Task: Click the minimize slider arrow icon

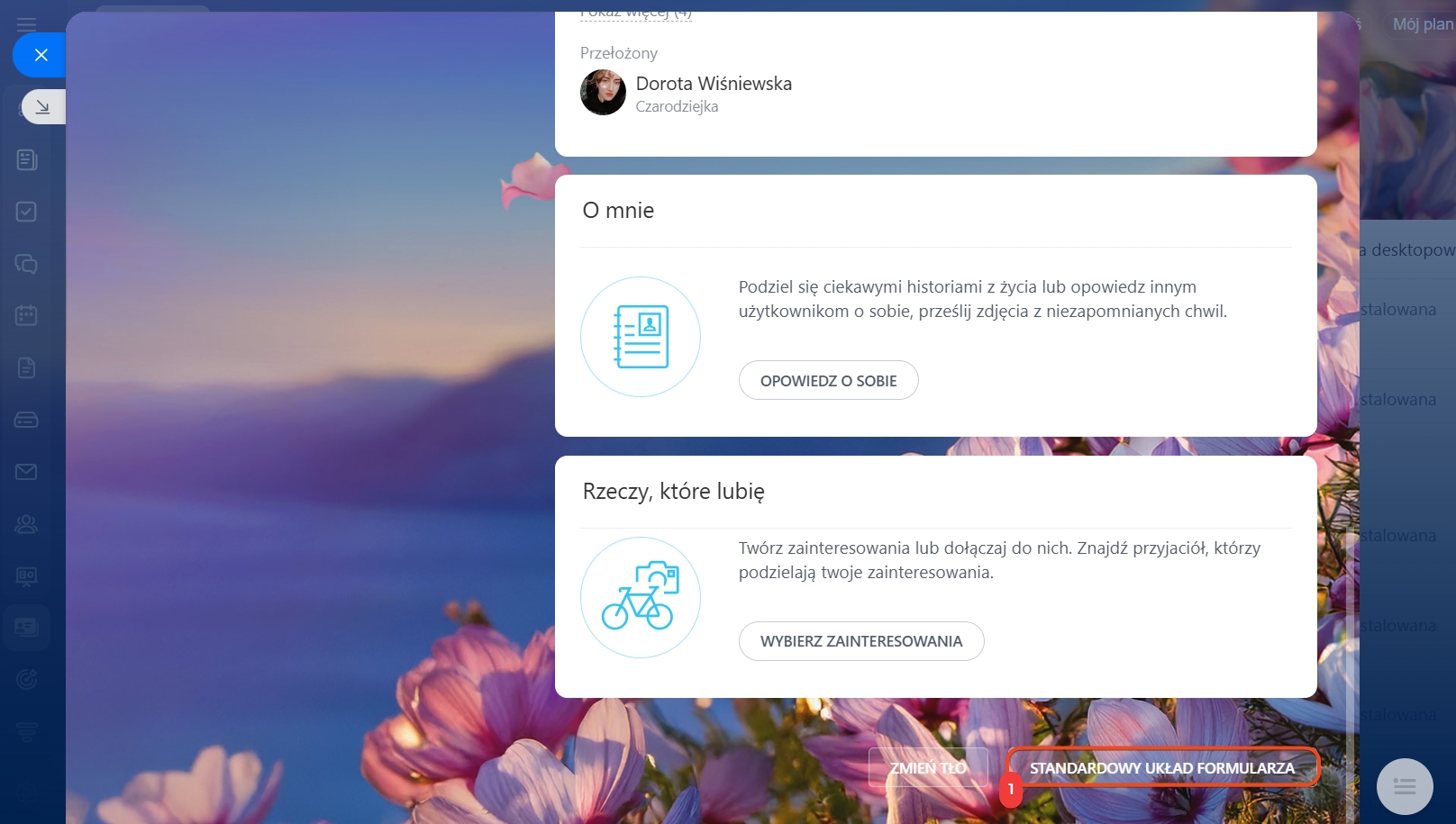Action: [x=42, y=107]
